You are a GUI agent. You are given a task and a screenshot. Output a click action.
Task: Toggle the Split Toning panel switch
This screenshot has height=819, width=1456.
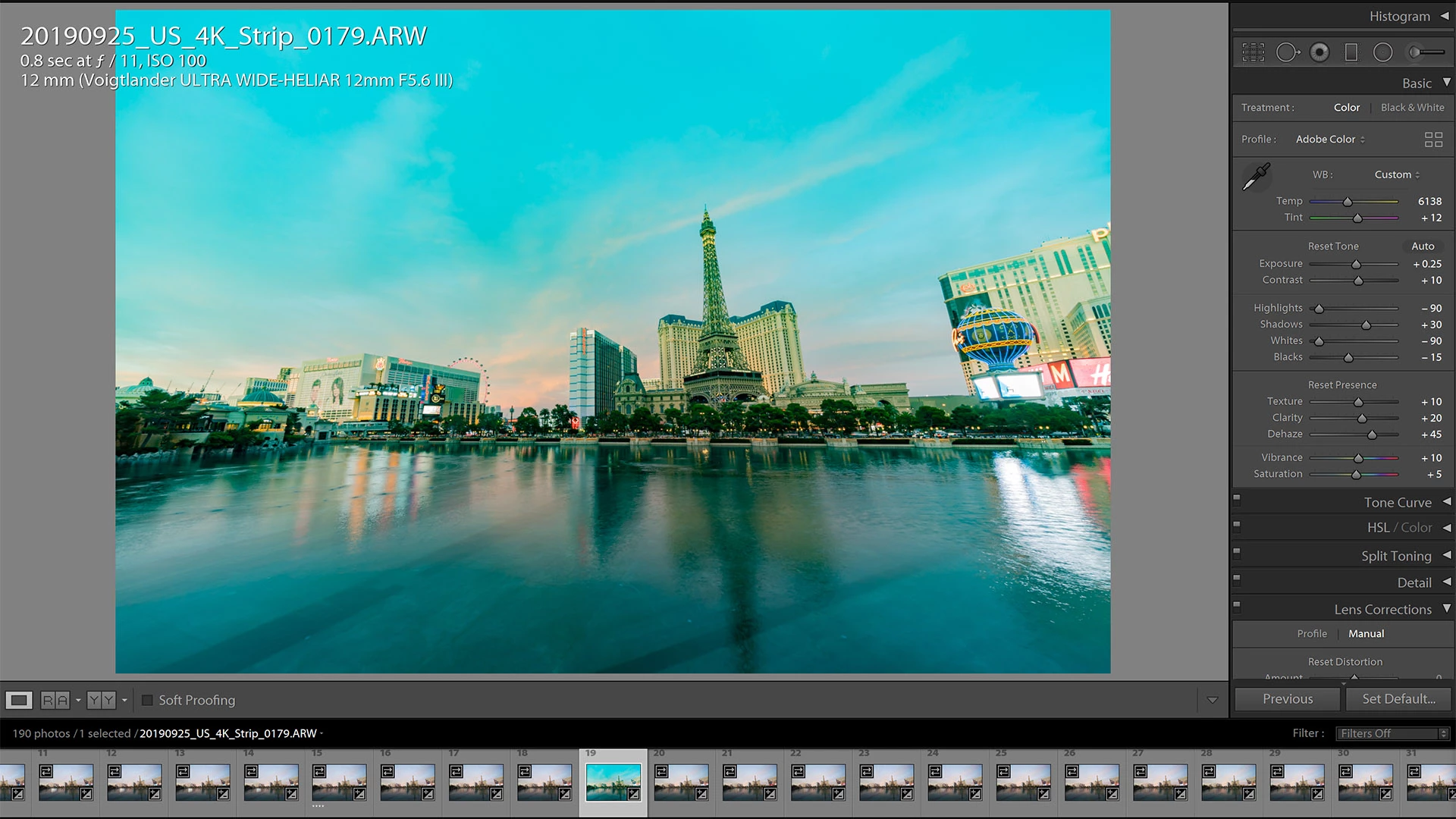tap(1237, 552)
